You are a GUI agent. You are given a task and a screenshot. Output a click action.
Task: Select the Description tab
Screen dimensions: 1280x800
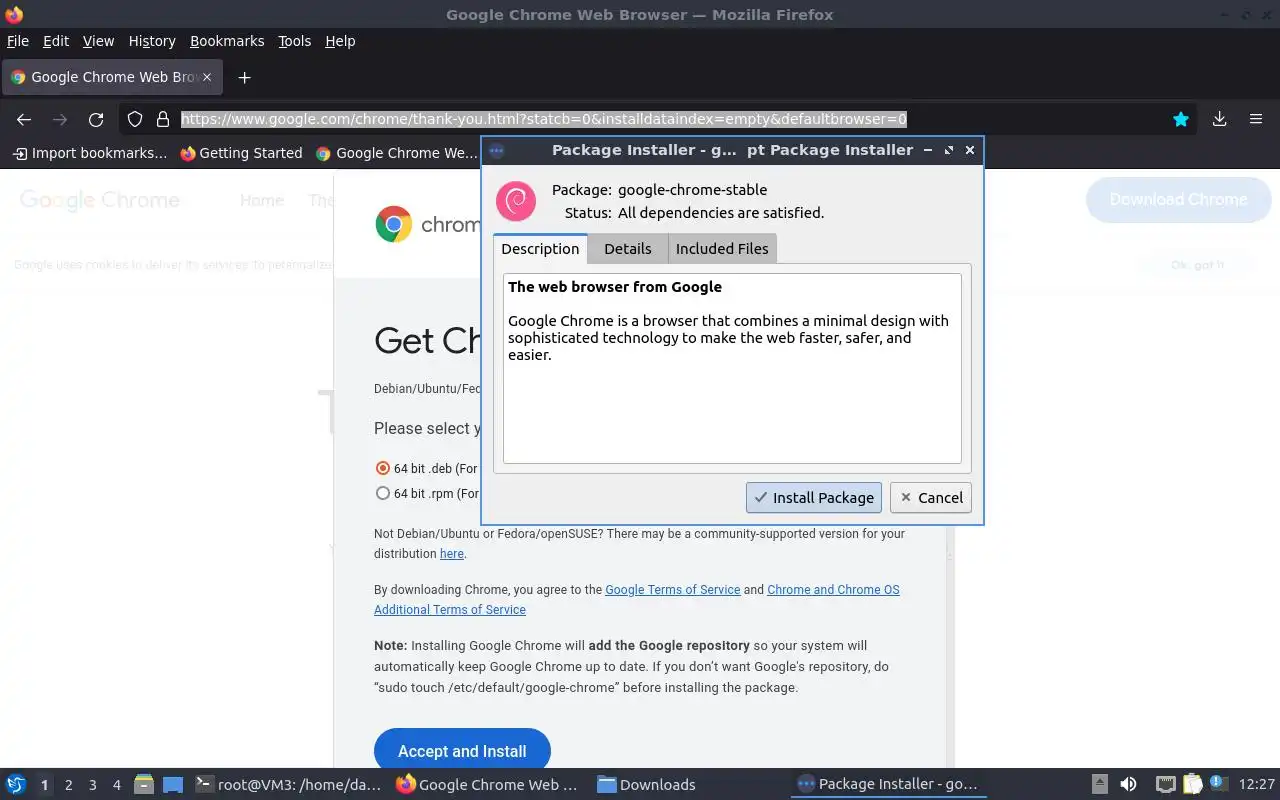(x=540, y=249)
